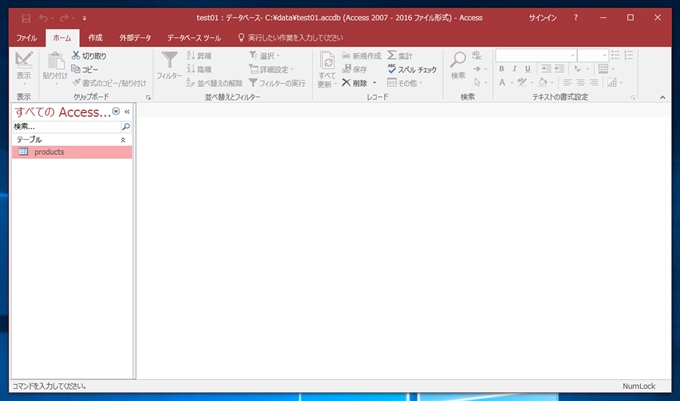The width and height of the screenshot is (680, 401).
Task: Click the 検索 magnifying glass in ribbon
Action: tap(458, 60)
